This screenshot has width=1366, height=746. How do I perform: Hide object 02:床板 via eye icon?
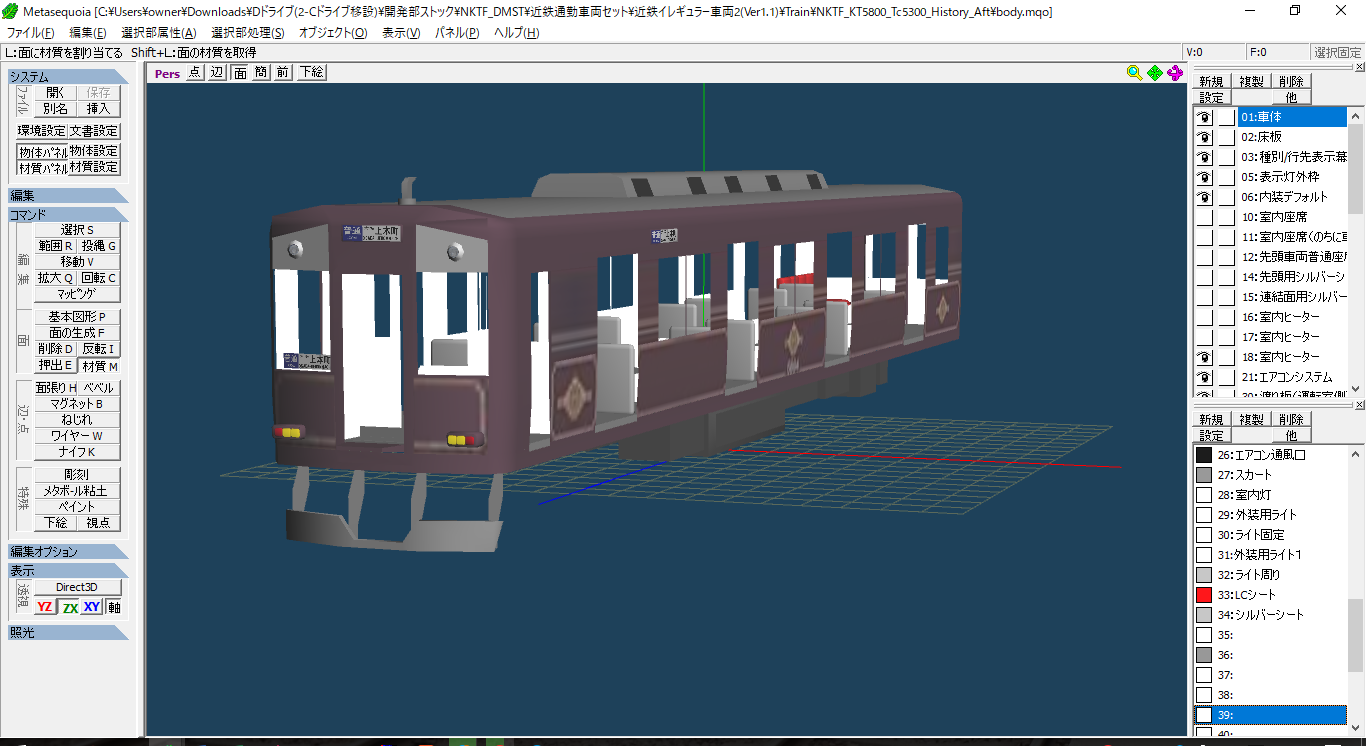1204,137
